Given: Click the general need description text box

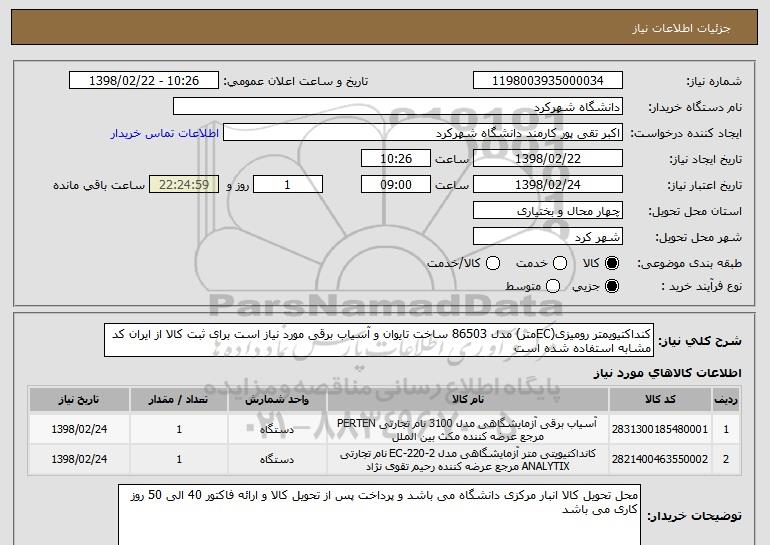Looking at the screenshot, I should pos(379,340).
